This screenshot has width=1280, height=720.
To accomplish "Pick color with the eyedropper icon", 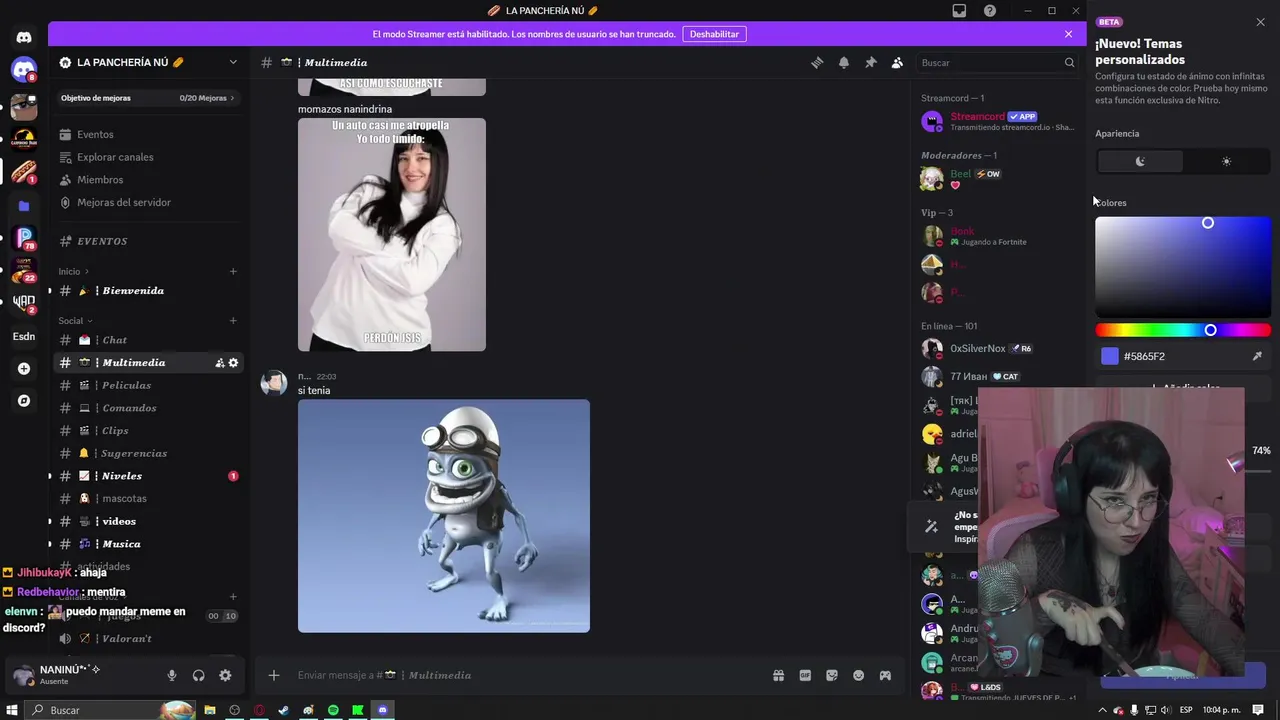I will tap(1257, 356).
